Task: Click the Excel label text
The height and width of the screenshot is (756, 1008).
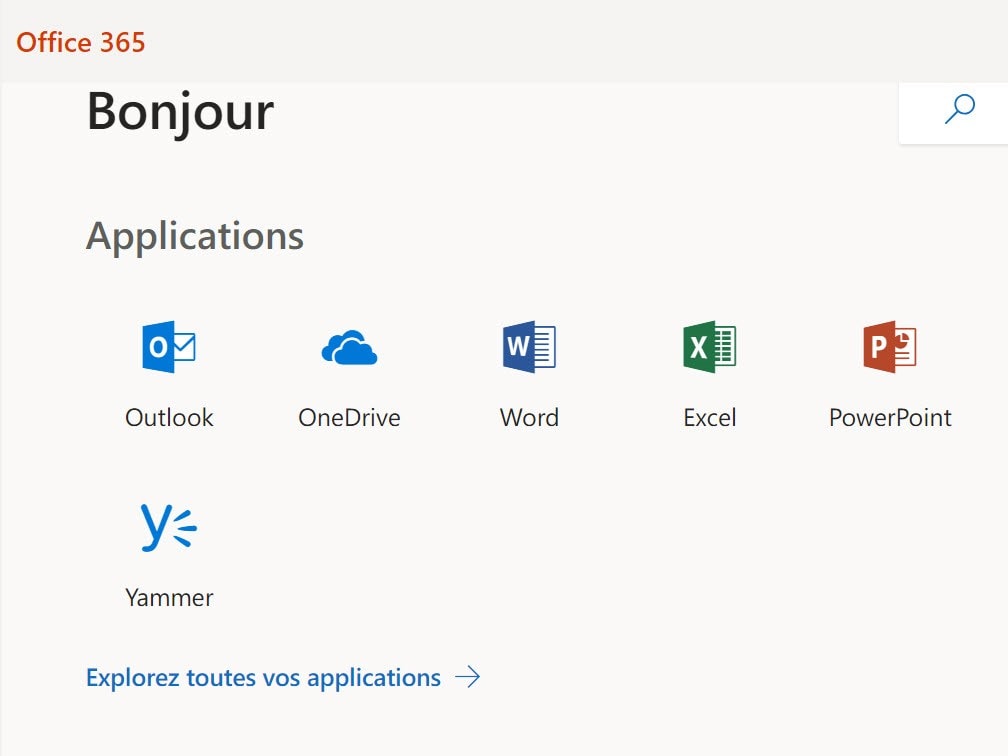Action: [x=708, y=417]
